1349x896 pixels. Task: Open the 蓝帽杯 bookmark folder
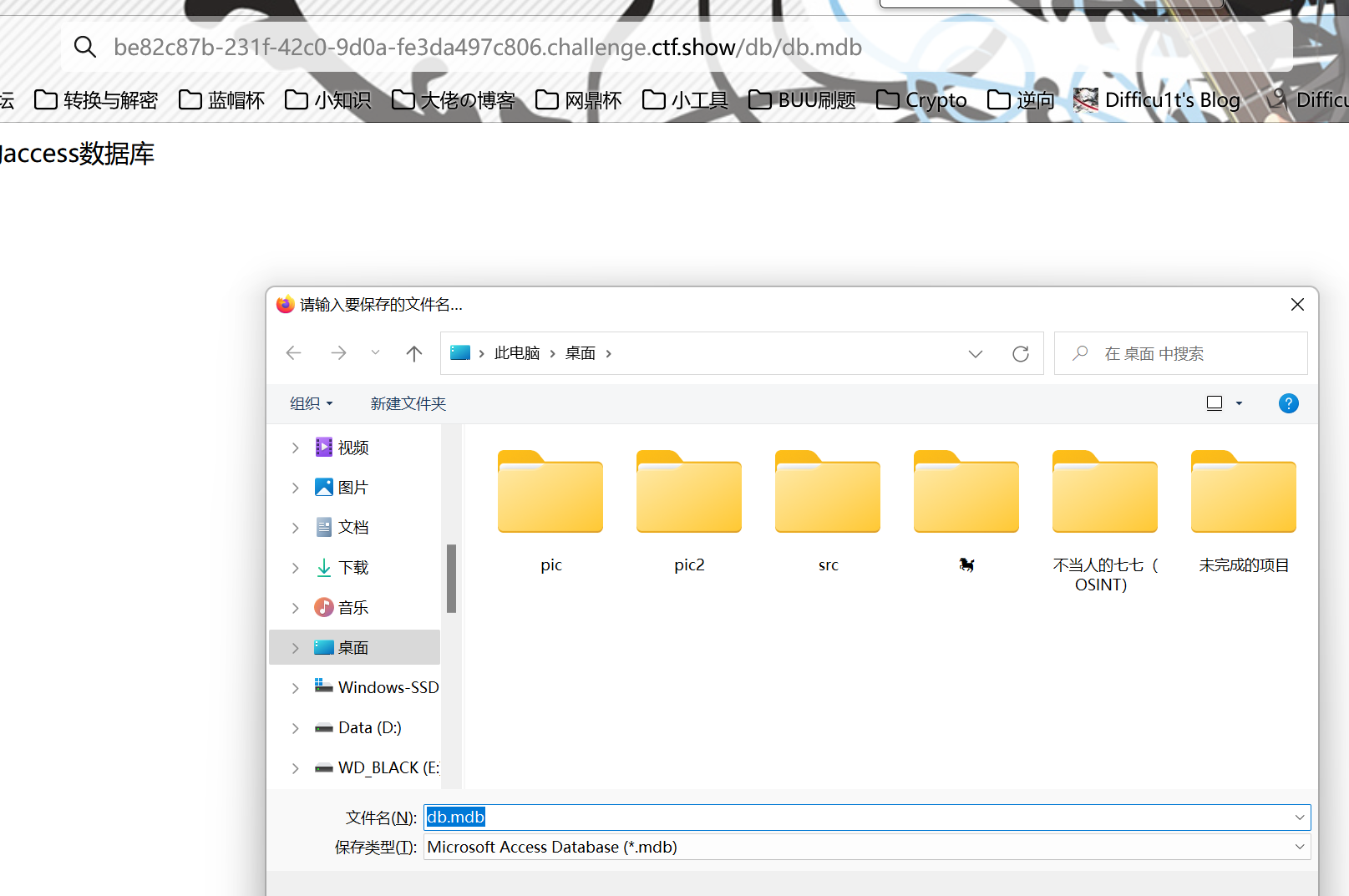coord(222,100)
